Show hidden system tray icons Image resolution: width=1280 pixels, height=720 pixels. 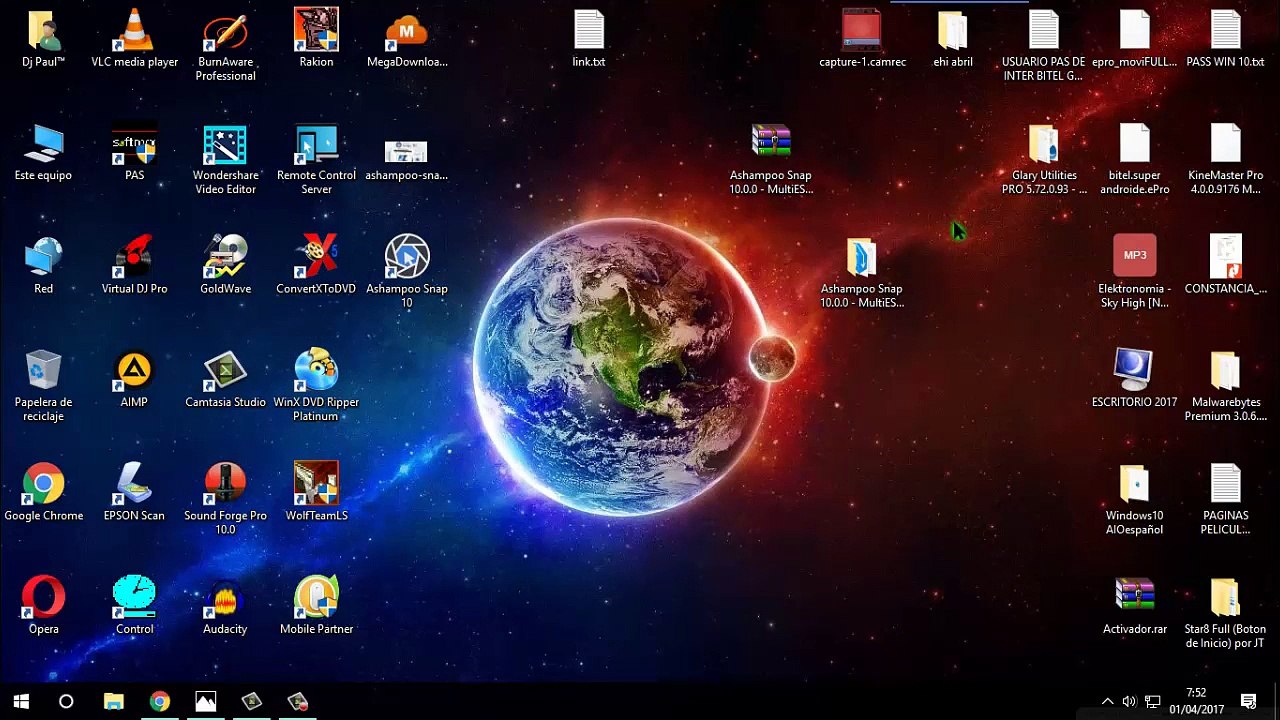click(x=1107, y=701)
